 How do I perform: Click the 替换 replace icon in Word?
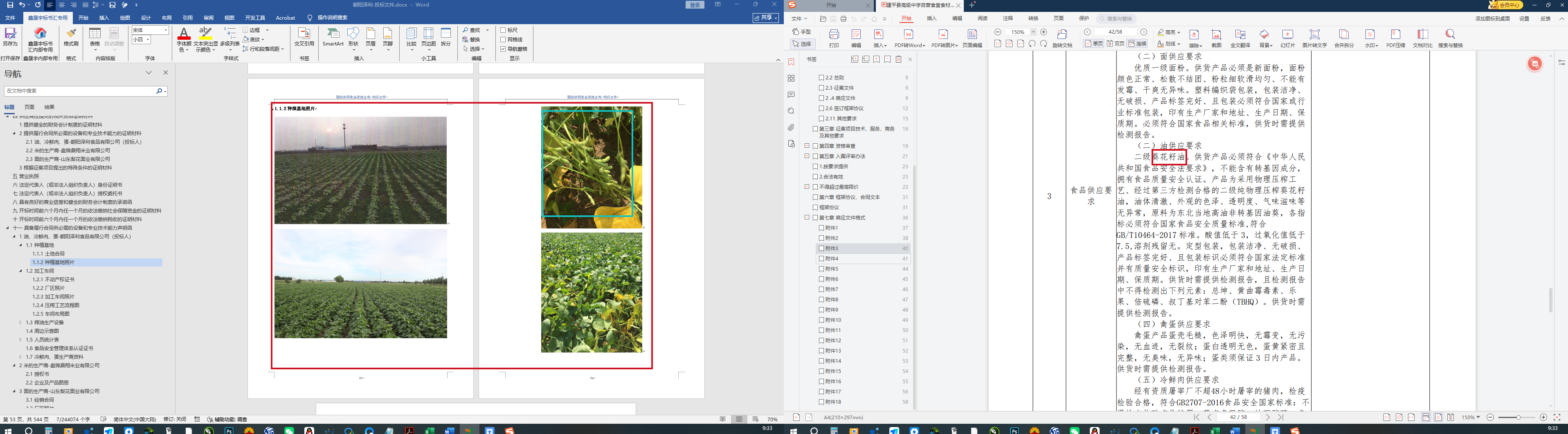[x=472, y=40]
